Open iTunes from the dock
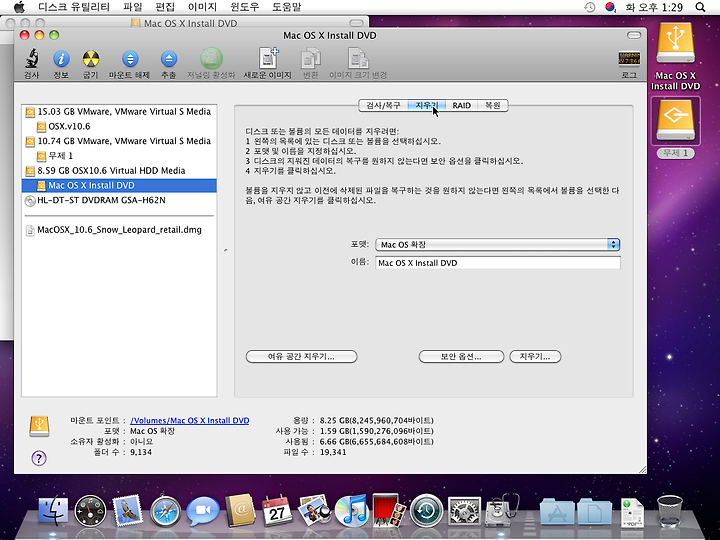This screenshot has width=720, height=540. pyautogui.click(x=352, y=510)
